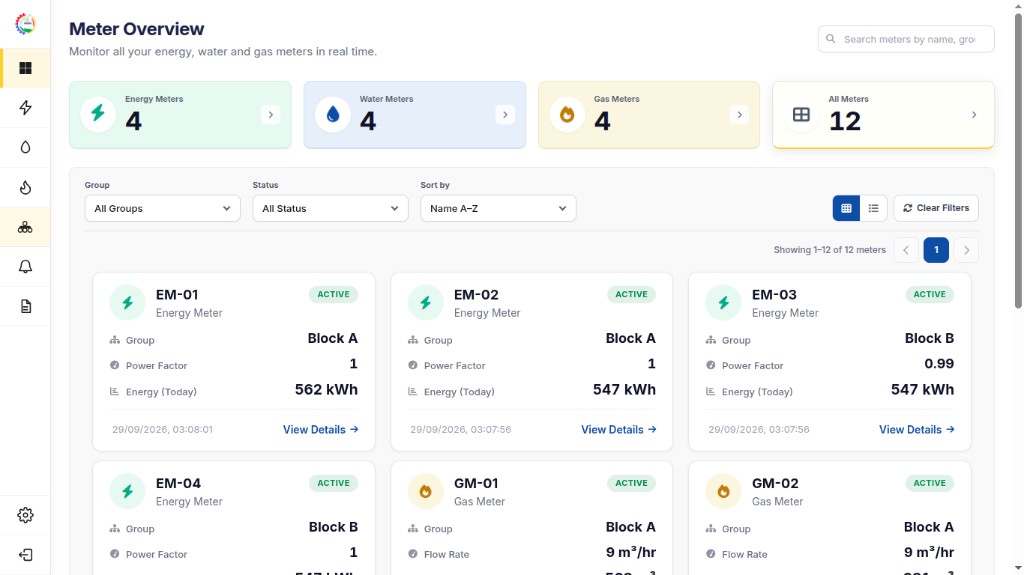Click the chevron on the All Meters card
Viewport: 1024px width, 575px height.
point(974,115)
